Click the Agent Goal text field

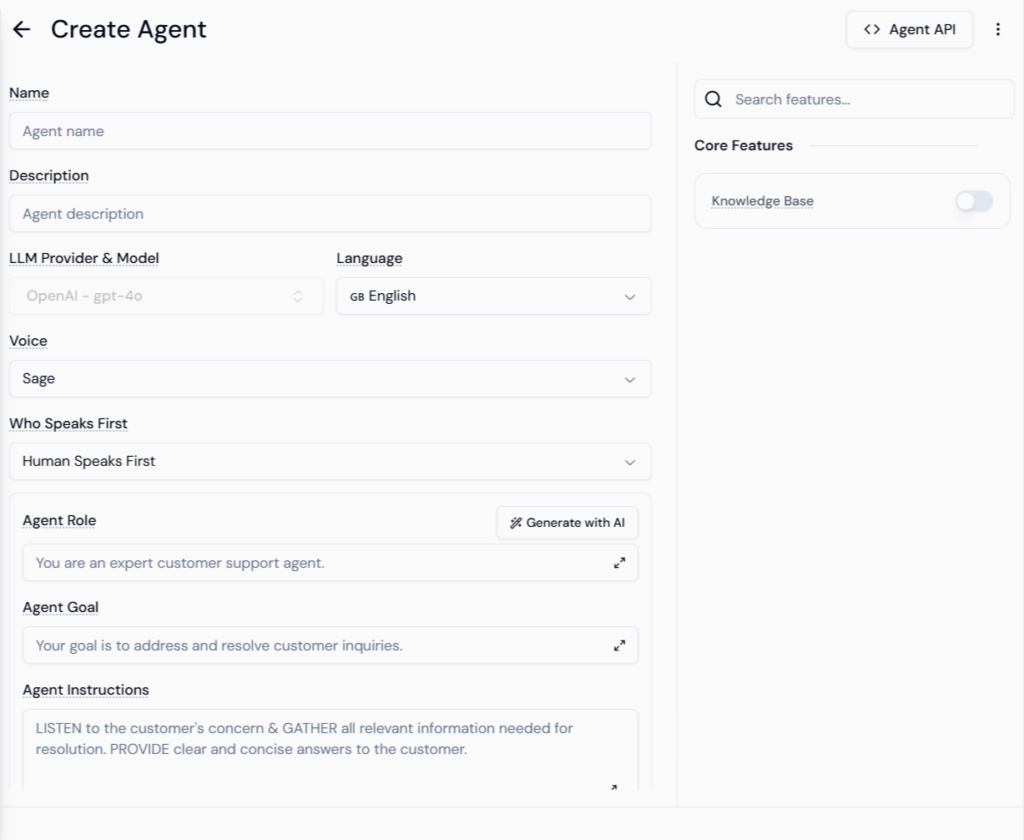coord(310,646)
